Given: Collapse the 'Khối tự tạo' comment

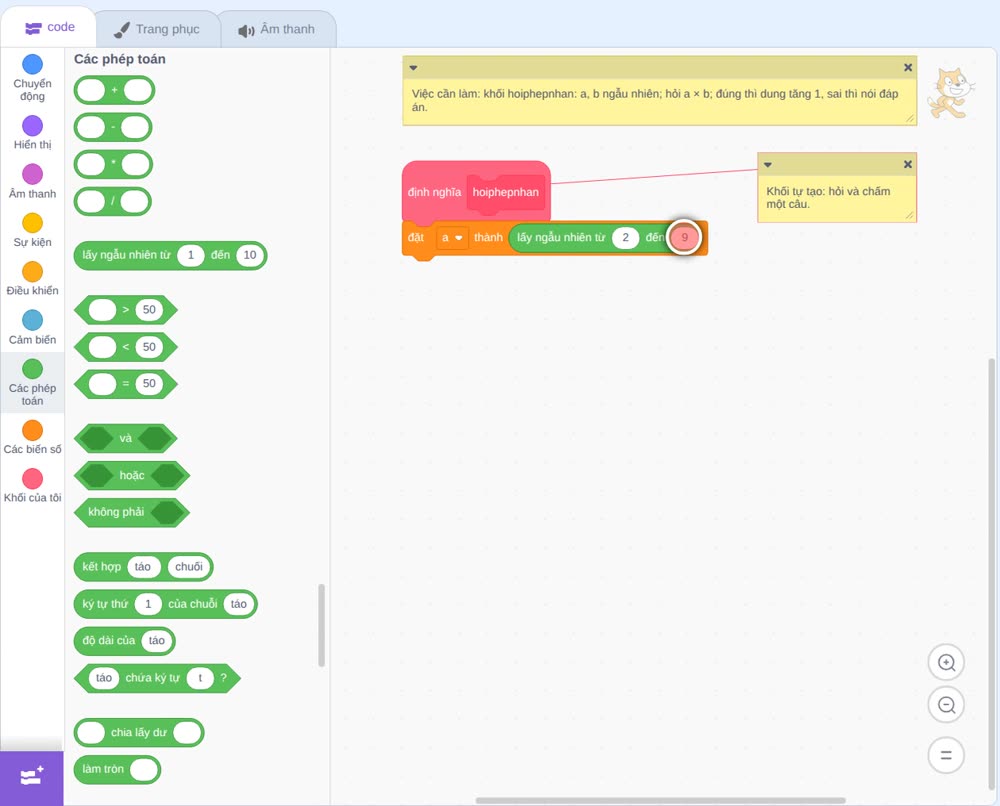Looking at the screenshot, I should coord(768,165).
